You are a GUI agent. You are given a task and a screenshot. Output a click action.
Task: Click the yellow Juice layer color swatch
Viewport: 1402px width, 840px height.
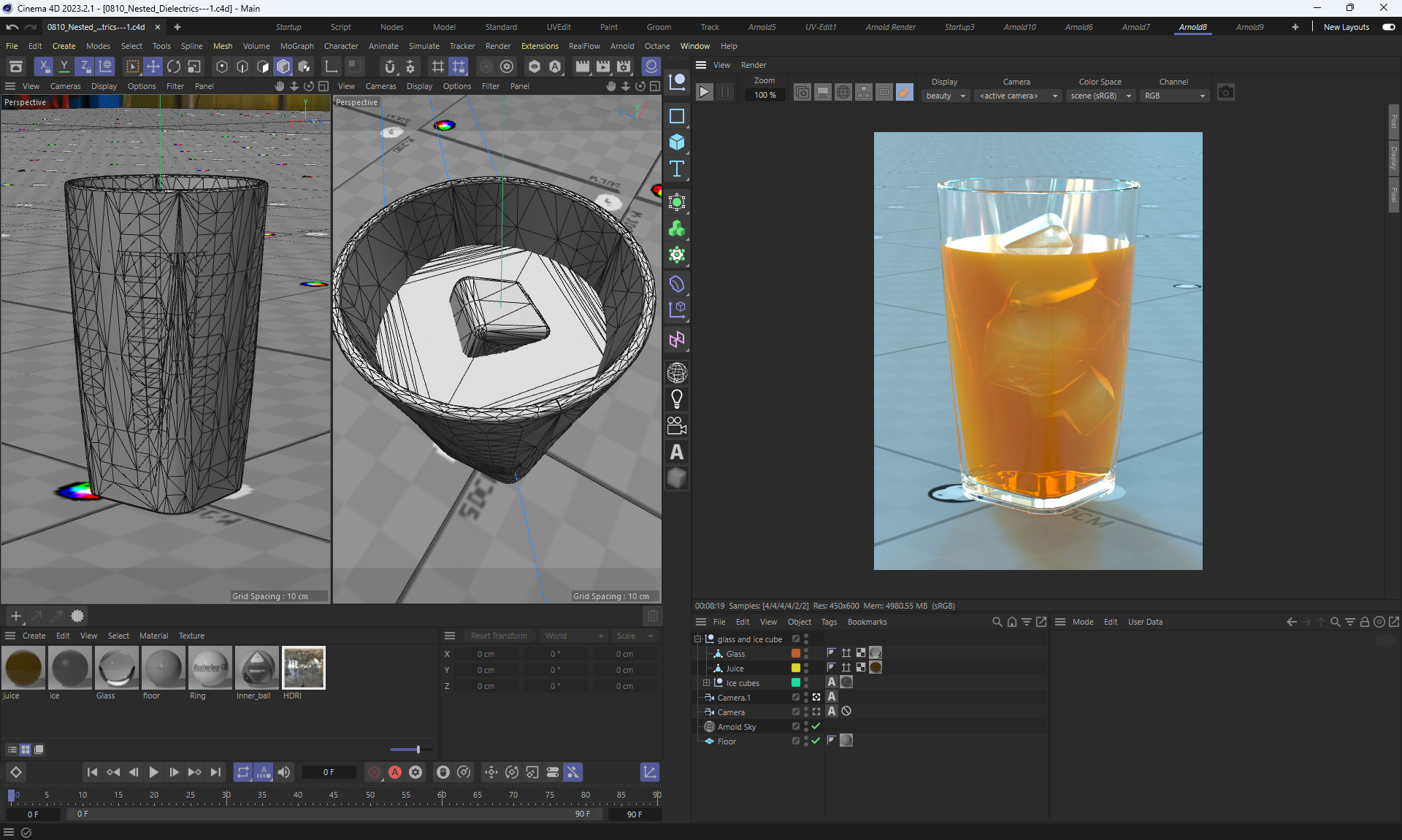tap(796, 668)
